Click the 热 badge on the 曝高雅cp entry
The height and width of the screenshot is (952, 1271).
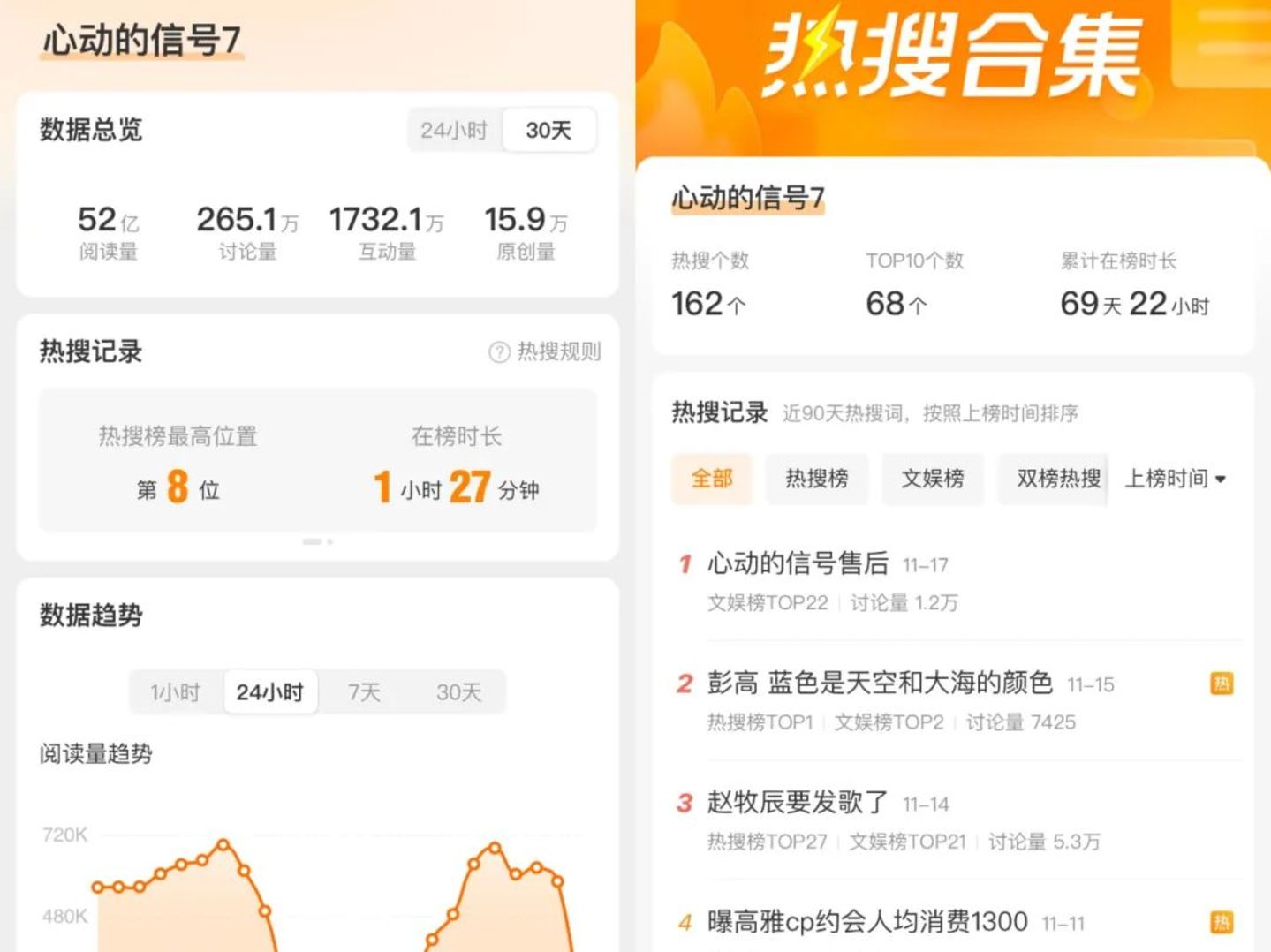point(1222,923)
